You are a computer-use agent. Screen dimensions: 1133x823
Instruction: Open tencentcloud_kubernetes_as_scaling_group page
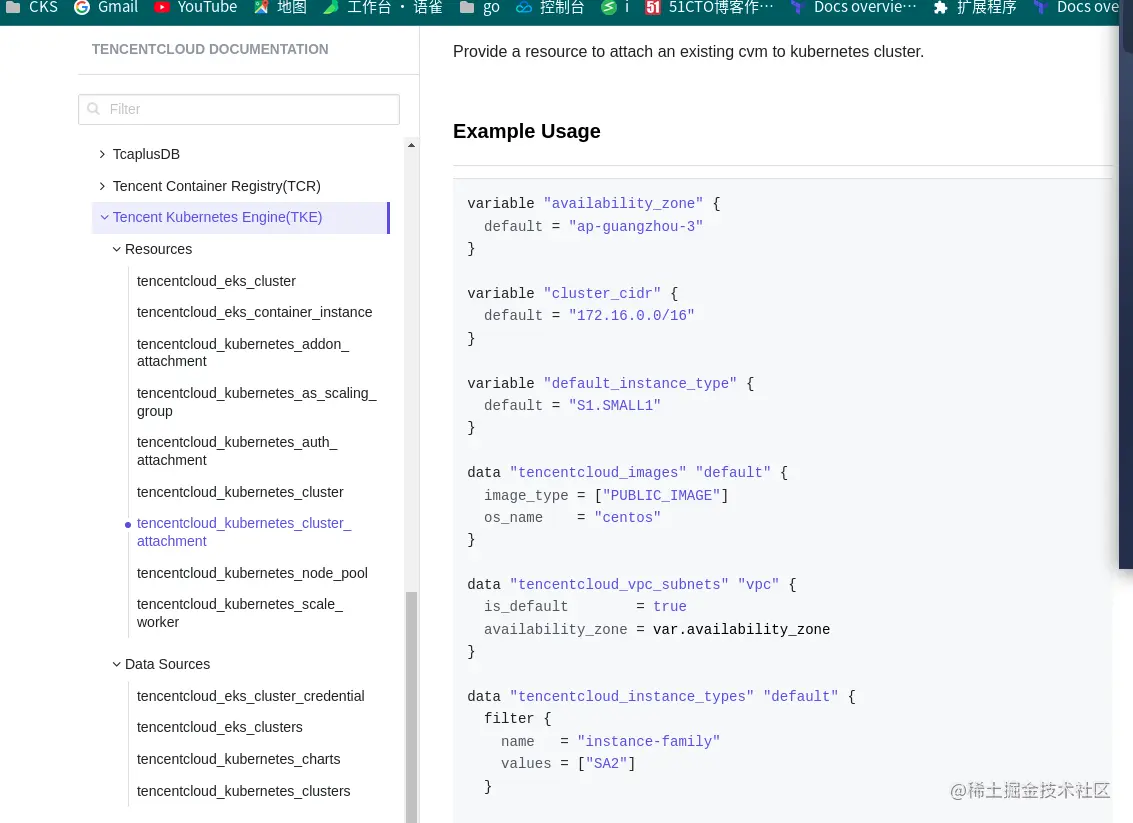pos(257,402)
